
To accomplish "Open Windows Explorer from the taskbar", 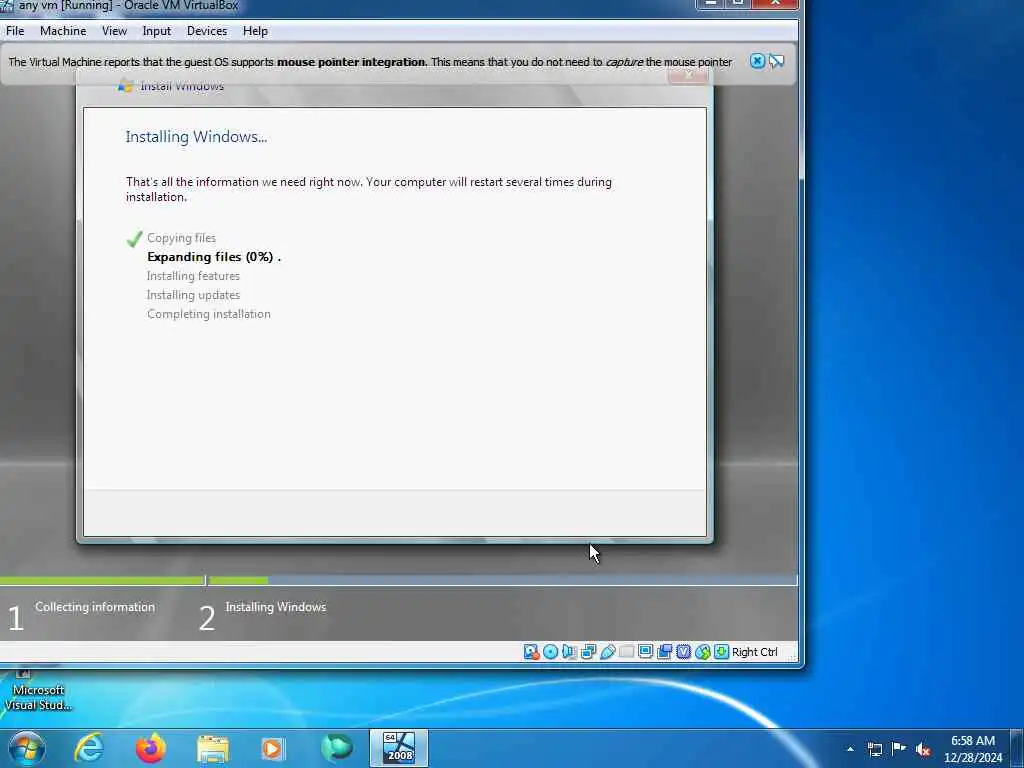I will [x=213, y=748].
